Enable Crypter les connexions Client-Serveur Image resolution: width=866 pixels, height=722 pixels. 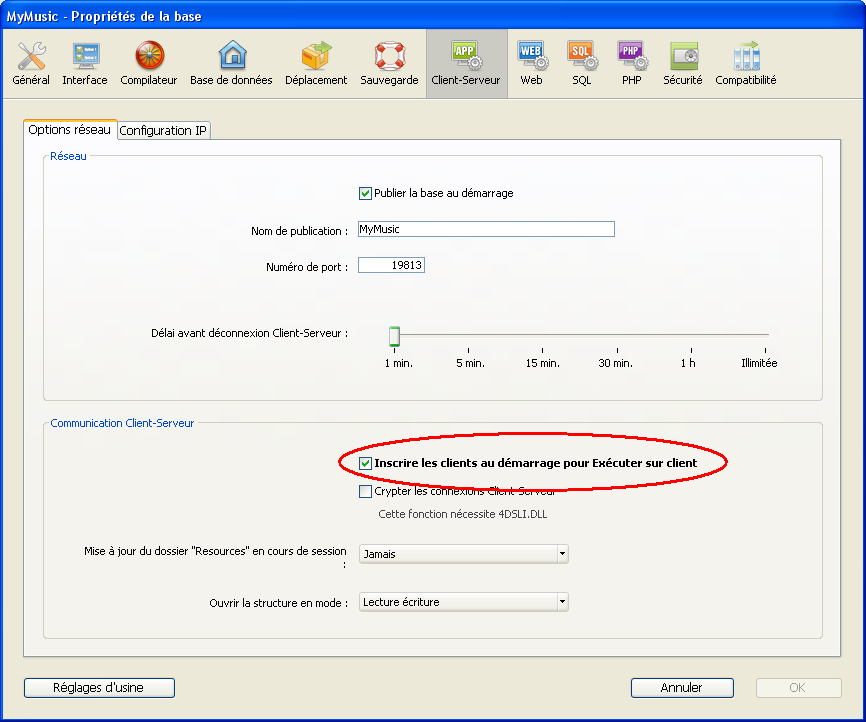coord(365,491)
